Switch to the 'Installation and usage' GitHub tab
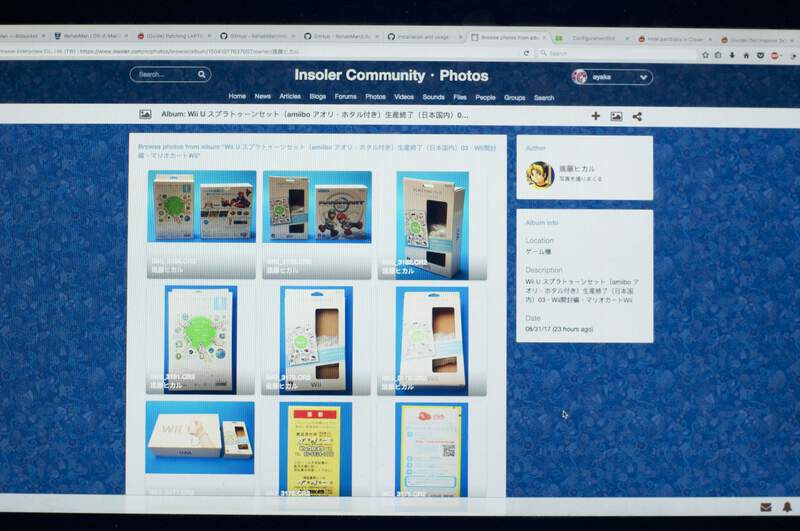The image size is (800, 531). pyautogui.click(x=424, y=37)
